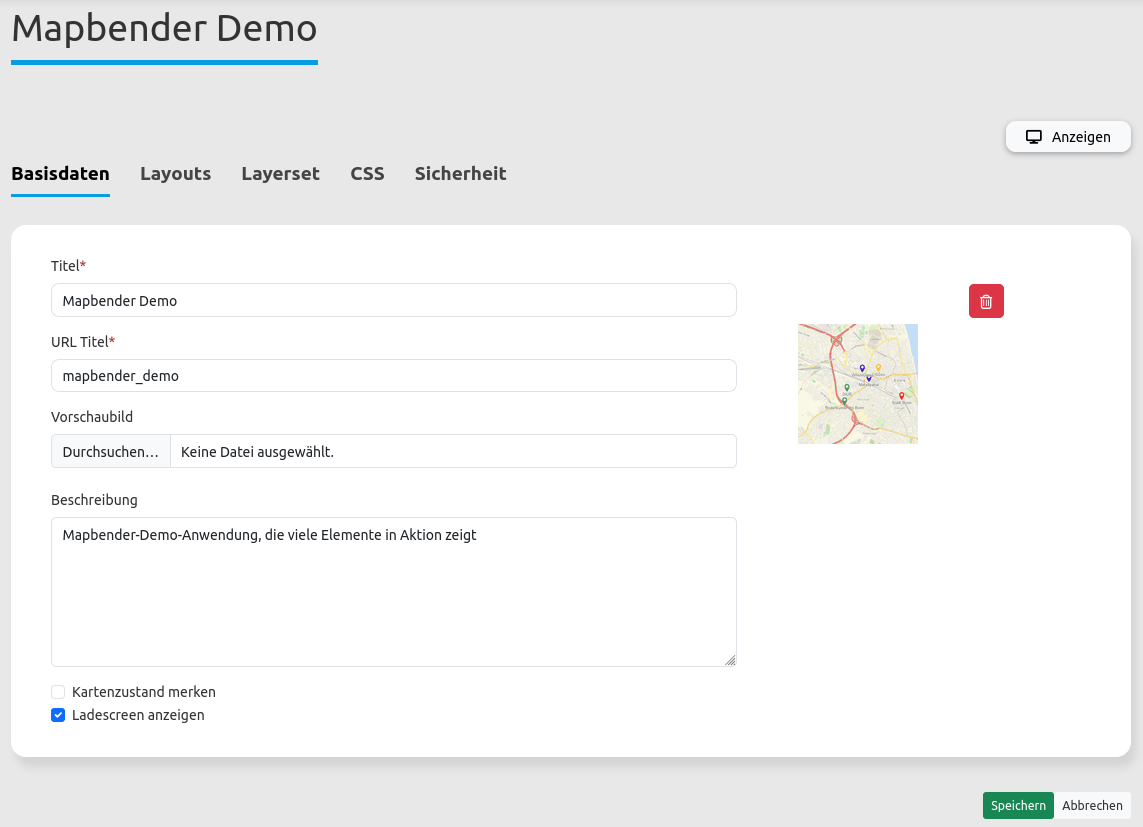Delete the preview image with trash icon
This screenshot has height=827, width=1143.
point(986,301)
